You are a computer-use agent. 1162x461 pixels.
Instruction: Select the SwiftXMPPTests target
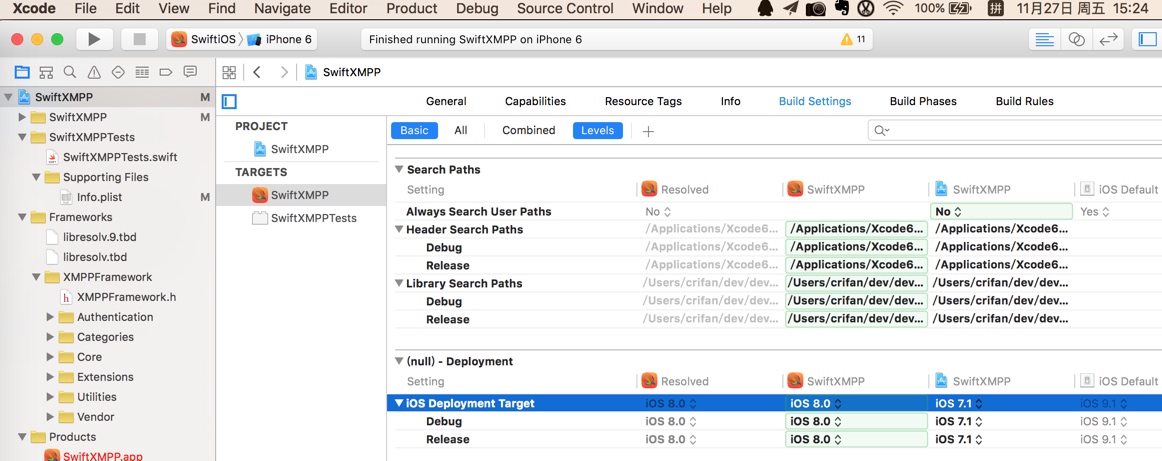[x=313, y=218]
